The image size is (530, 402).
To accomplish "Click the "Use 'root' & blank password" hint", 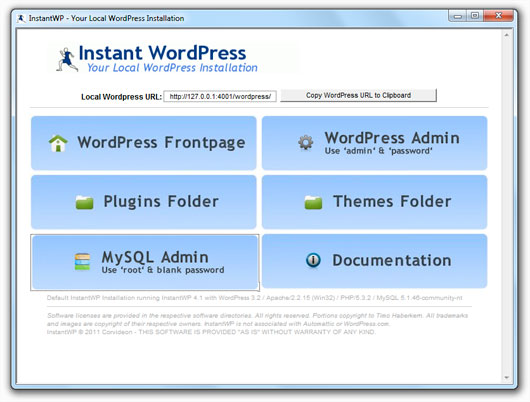I will (x=163, y=270).
